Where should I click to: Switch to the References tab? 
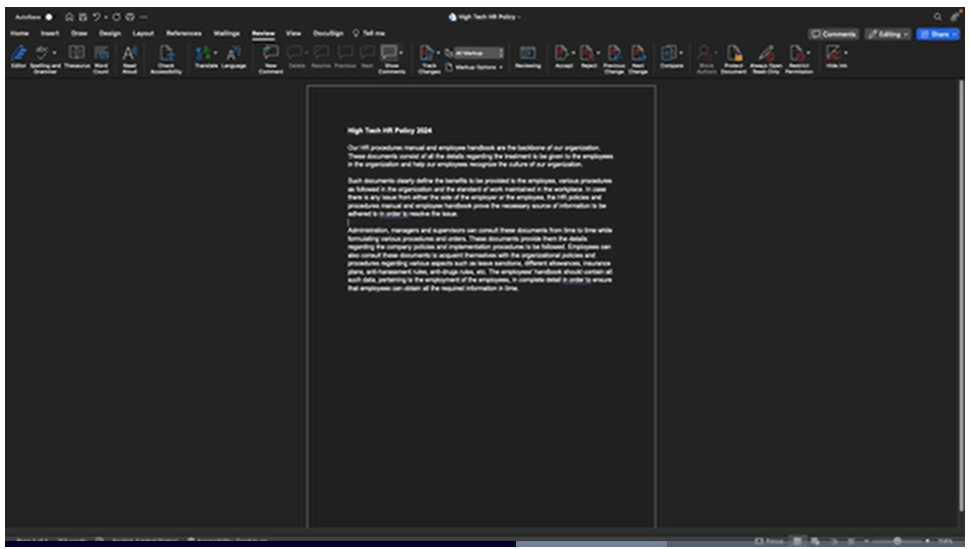coord(184,33)
